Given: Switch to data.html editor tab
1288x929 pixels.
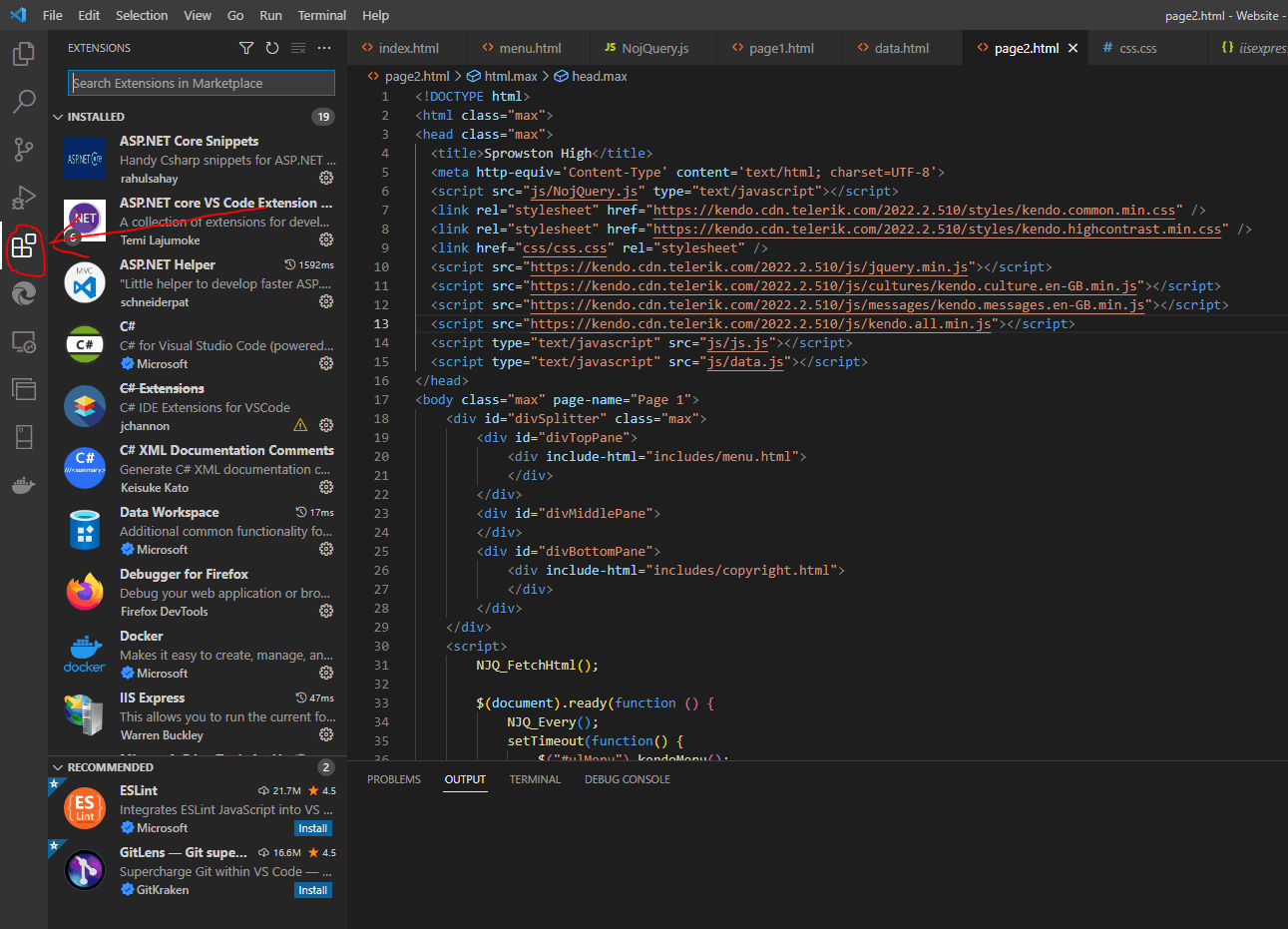Looking at the screenshot, I should pyautogui.click(x=901, y=48).
